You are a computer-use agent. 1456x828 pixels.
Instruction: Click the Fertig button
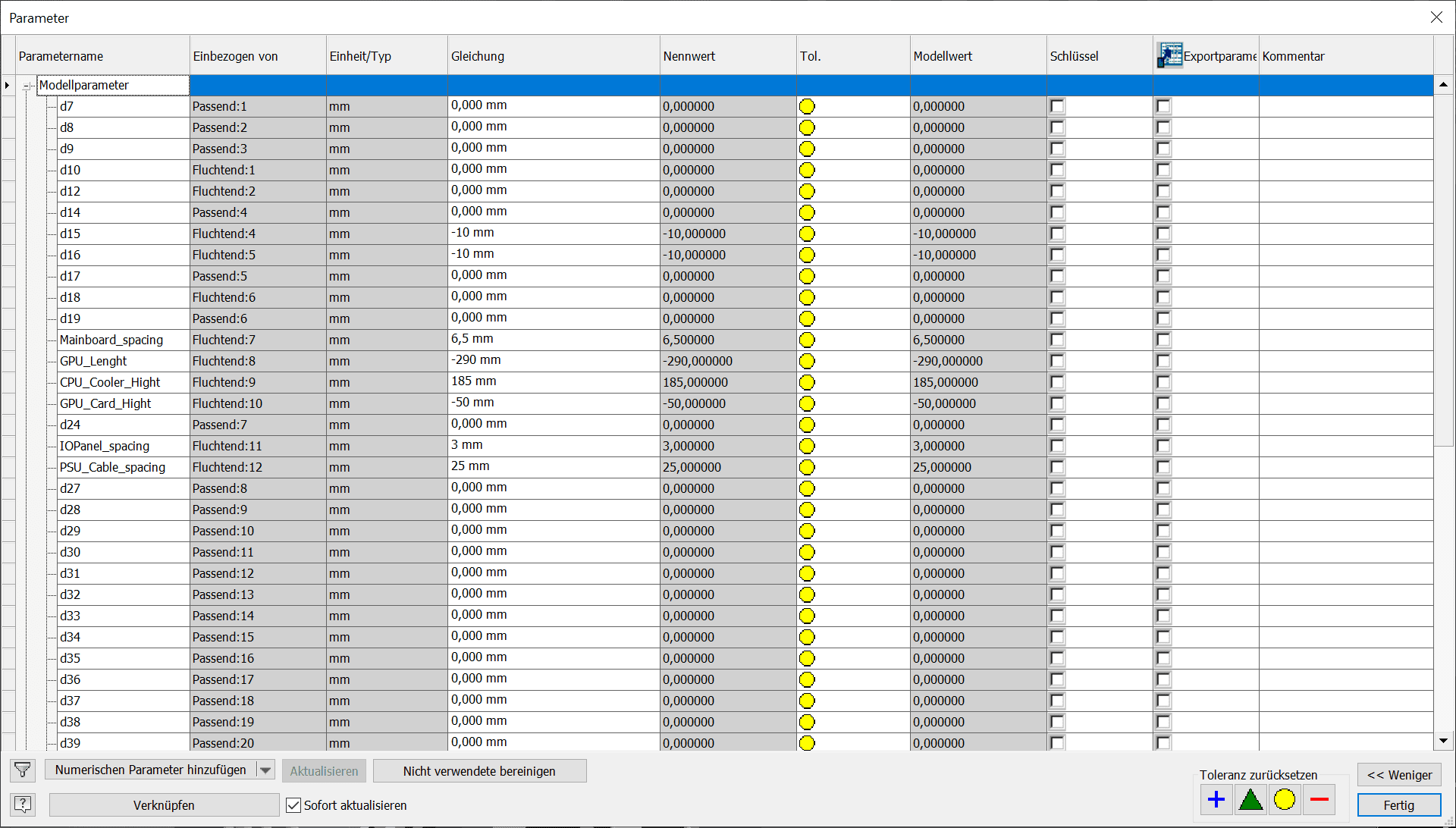pyautogui.click(x=1399, y=805)
